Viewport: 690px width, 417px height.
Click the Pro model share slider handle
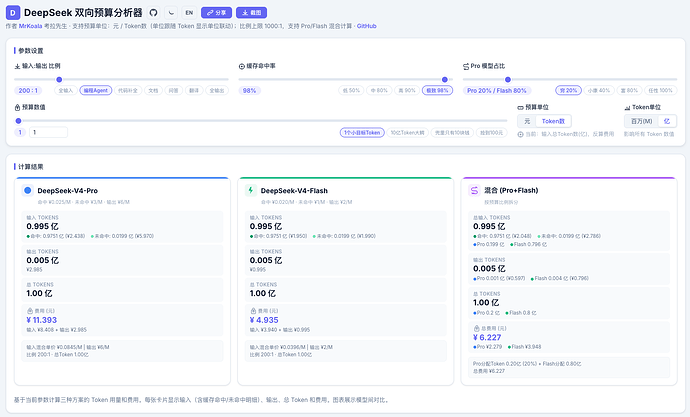pos(508,80)
